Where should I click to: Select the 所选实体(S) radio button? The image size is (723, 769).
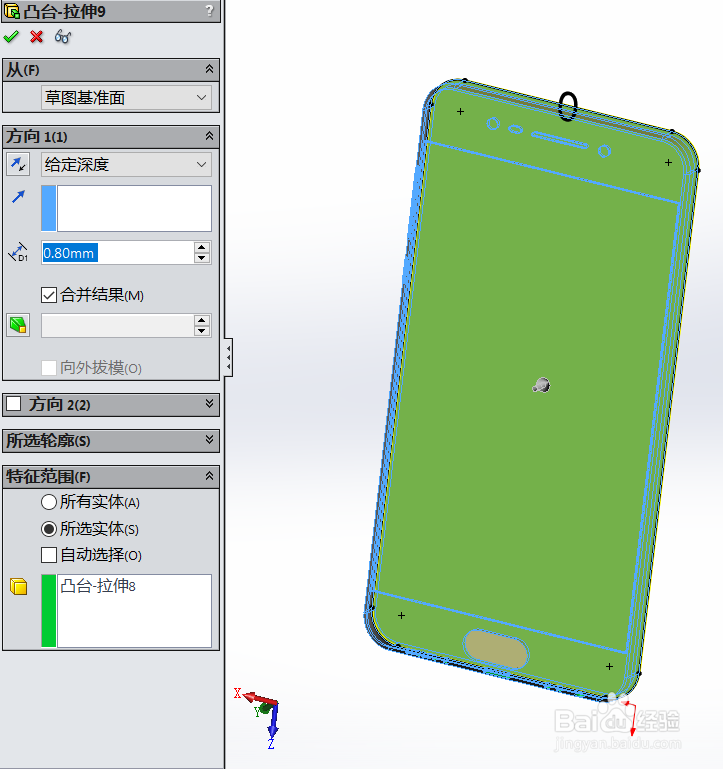pyautogui.click(x=49, y=529)
